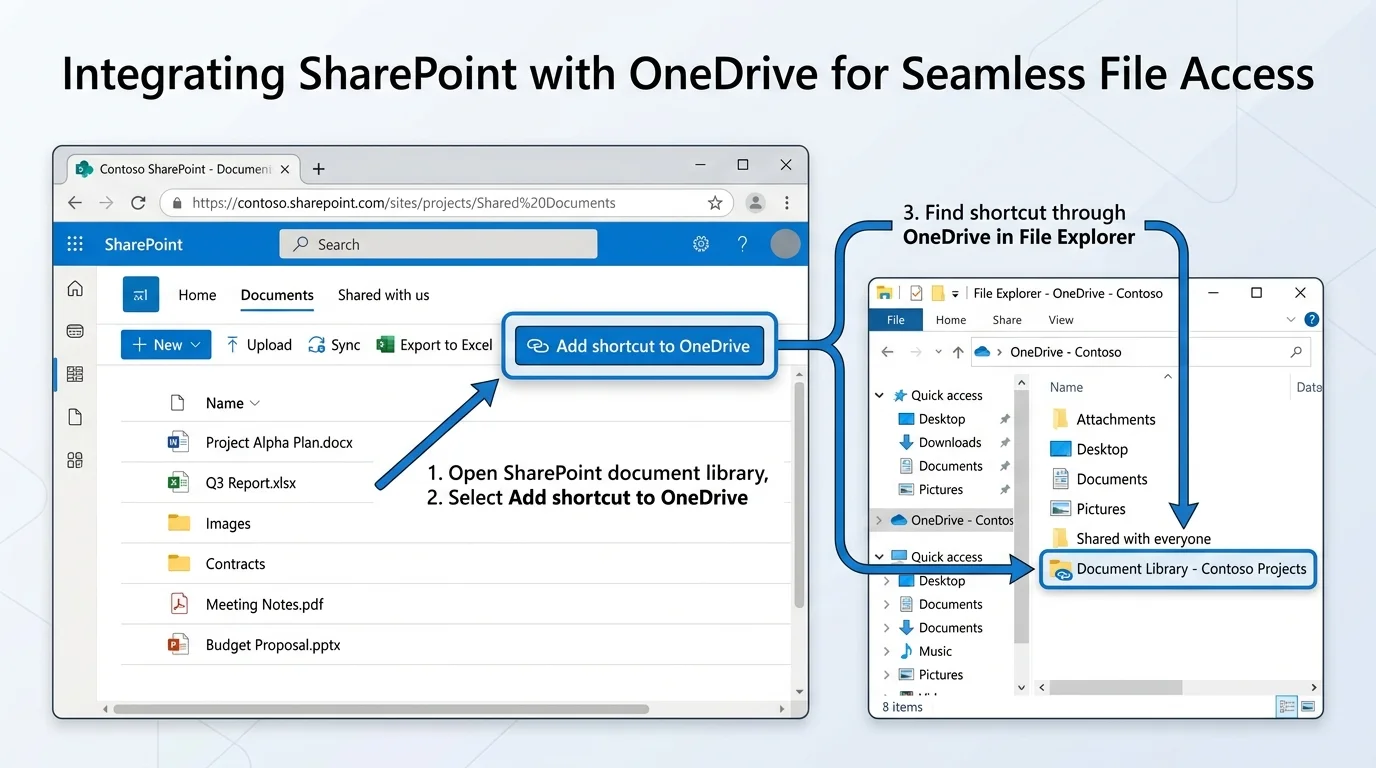Switch File Explorer to details view
Viewport: 1376px width, 768px height.
1287,707
